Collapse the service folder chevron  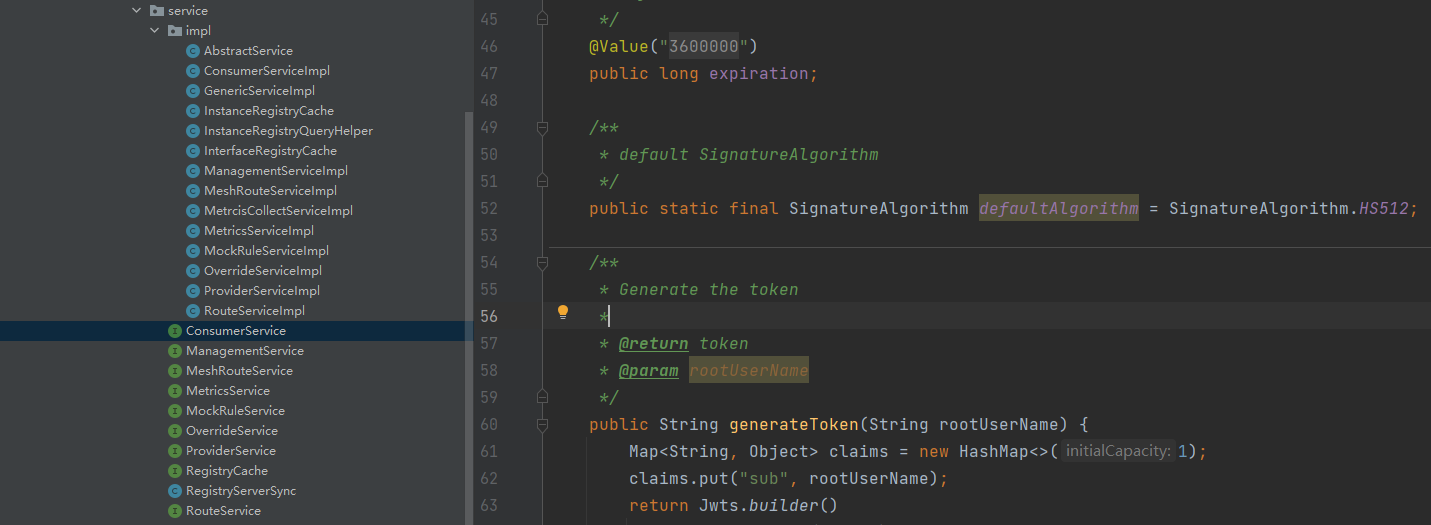137,11
